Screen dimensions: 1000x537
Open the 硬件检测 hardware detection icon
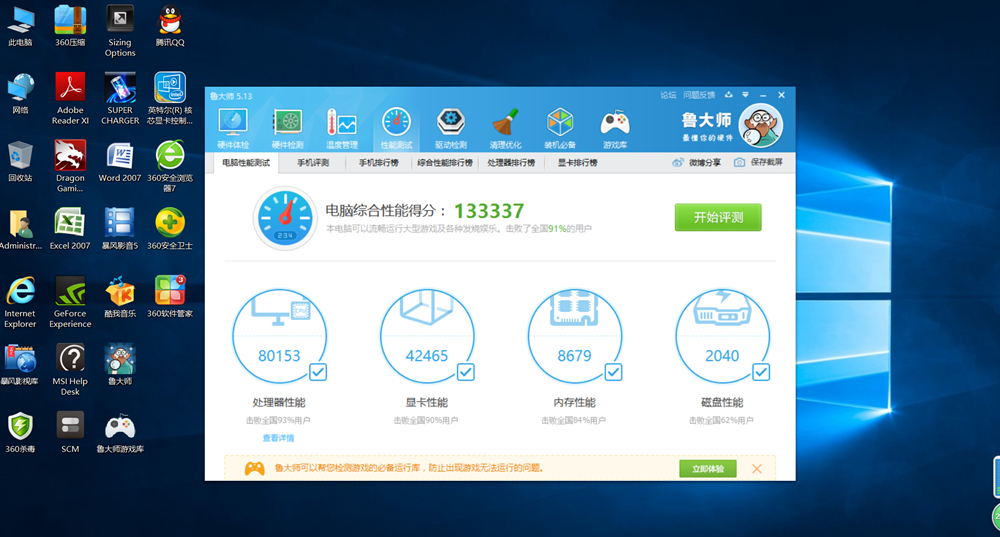[288, 125]
